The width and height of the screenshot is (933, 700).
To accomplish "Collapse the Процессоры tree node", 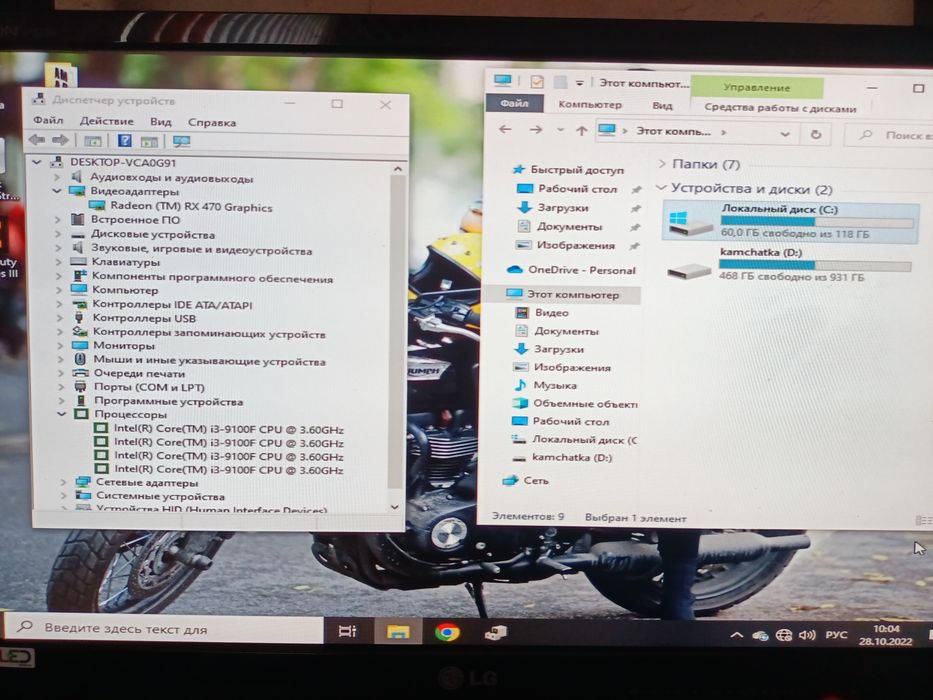I will [x=62, y=414].
